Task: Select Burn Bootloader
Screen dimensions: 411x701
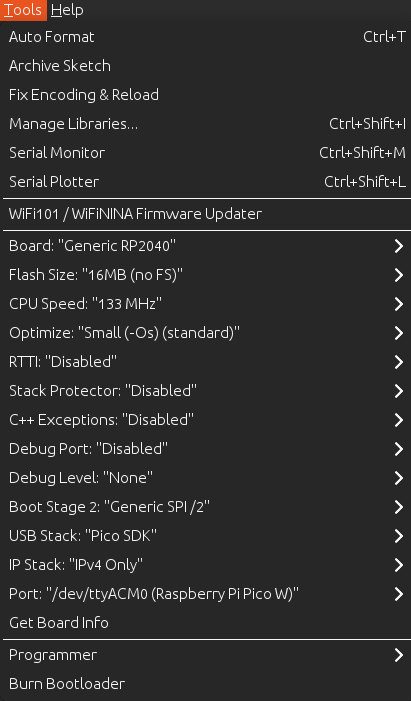Action: pyautogui.click(x=205, y=684)
